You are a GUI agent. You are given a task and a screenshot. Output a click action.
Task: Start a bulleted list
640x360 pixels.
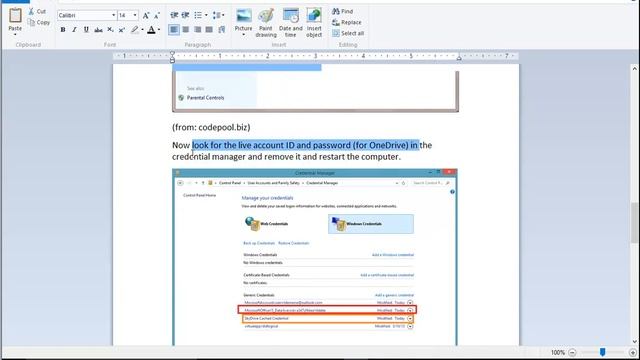click(198, 15)
